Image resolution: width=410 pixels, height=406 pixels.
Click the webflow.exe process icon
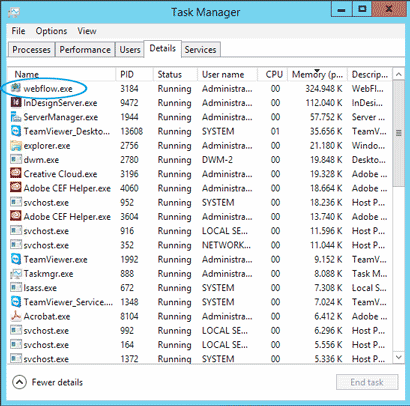click(16, 88)
